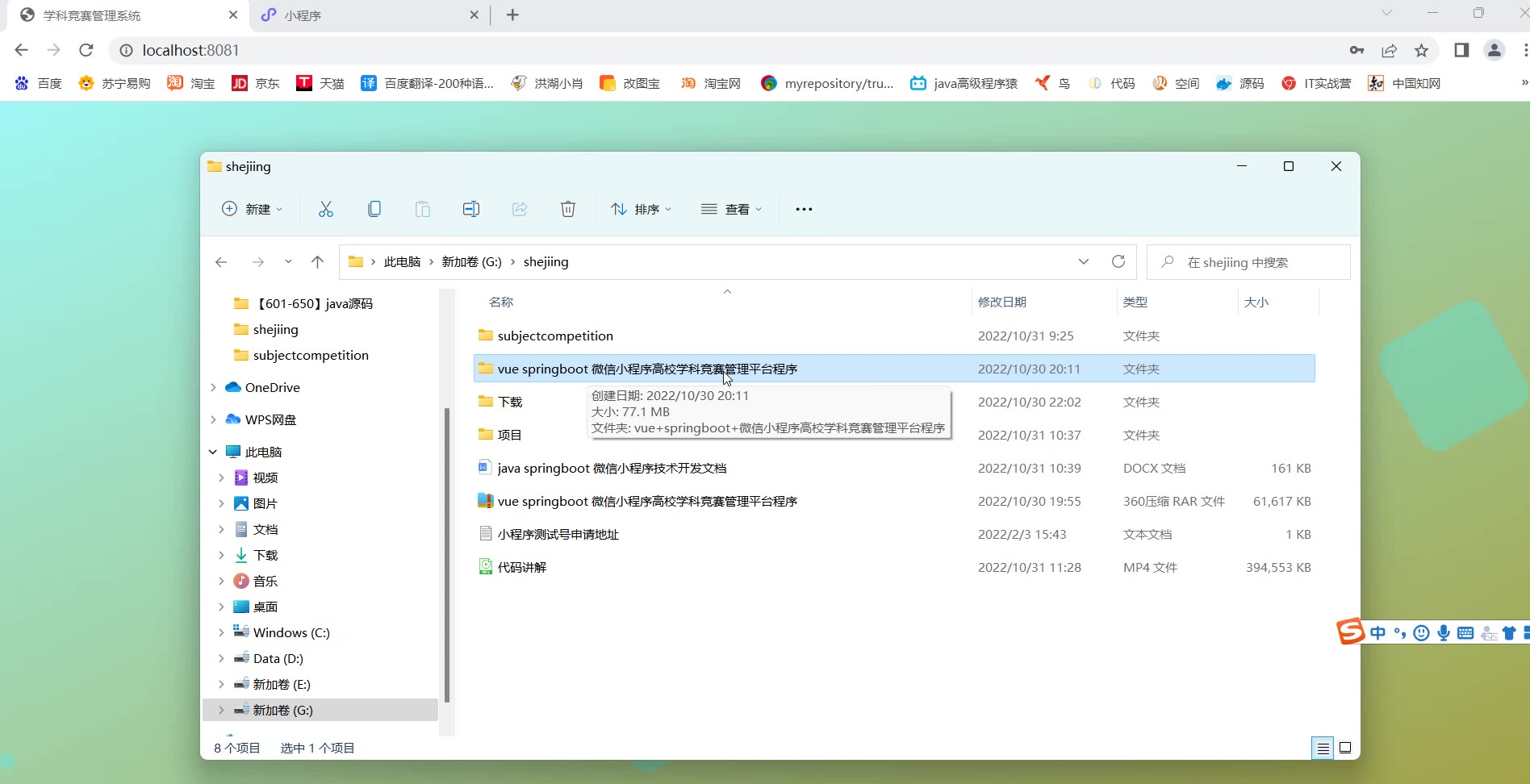Collapse the 此电脑 tree node
This screenshot has height=784, width=1530.
tap(213, 452)
